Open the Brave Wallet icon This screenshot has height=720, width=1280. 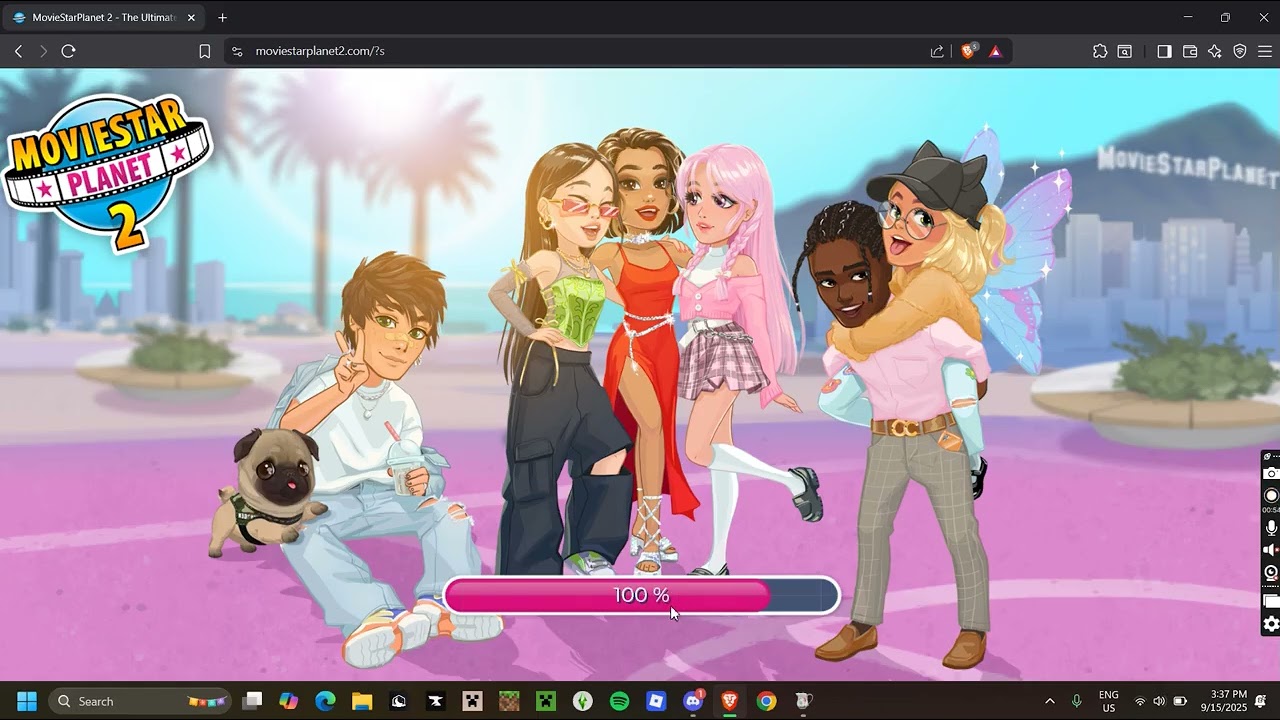1190,51
